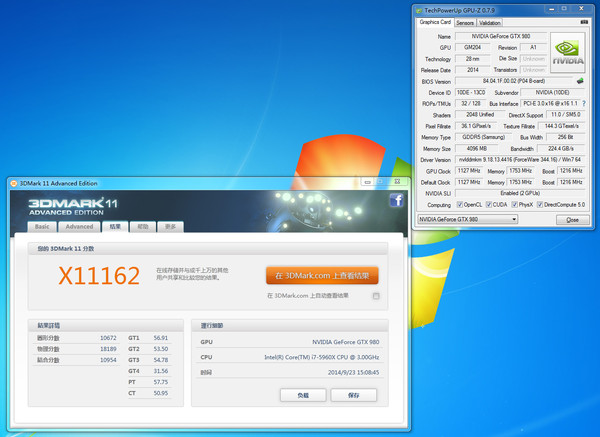Click the Memory Type value GDDR5 (Samsung)
600x437 pixels.
483,137
